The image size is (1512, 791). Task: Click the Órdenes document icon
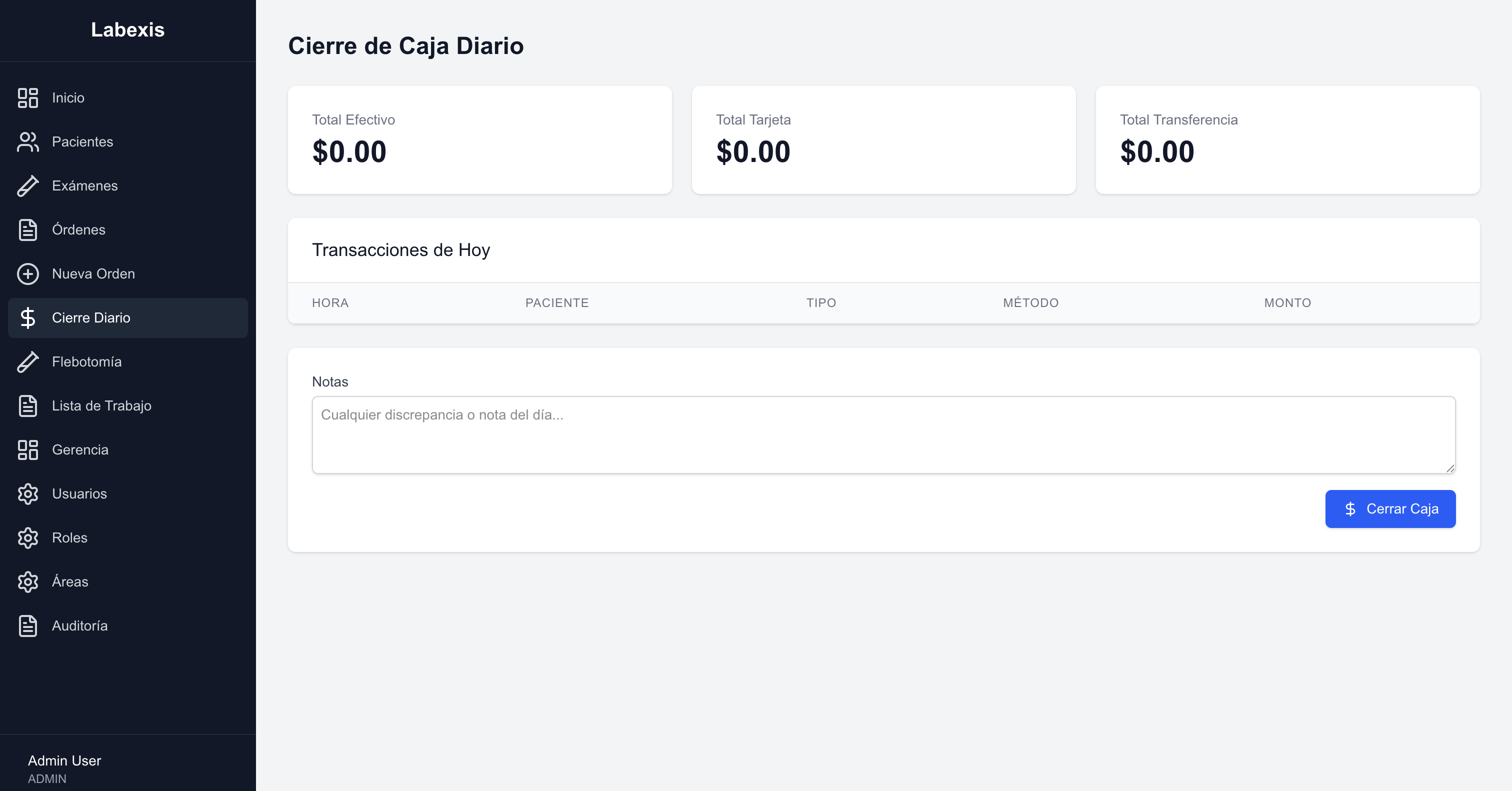click(27, 229)
